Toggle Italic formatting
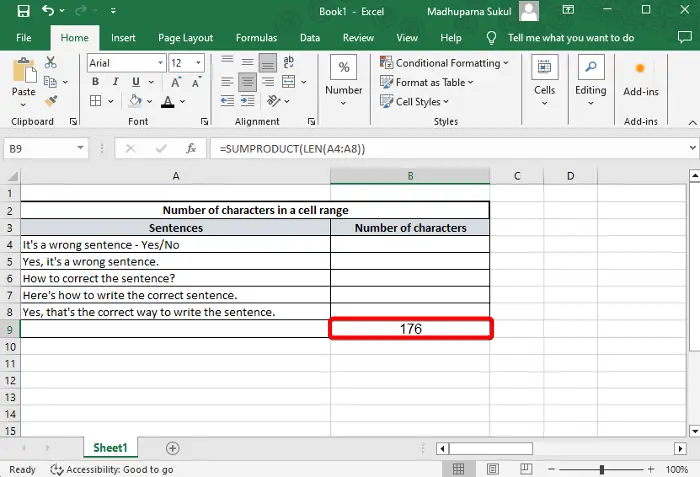700x477 pixels. [x=116, y=82]
